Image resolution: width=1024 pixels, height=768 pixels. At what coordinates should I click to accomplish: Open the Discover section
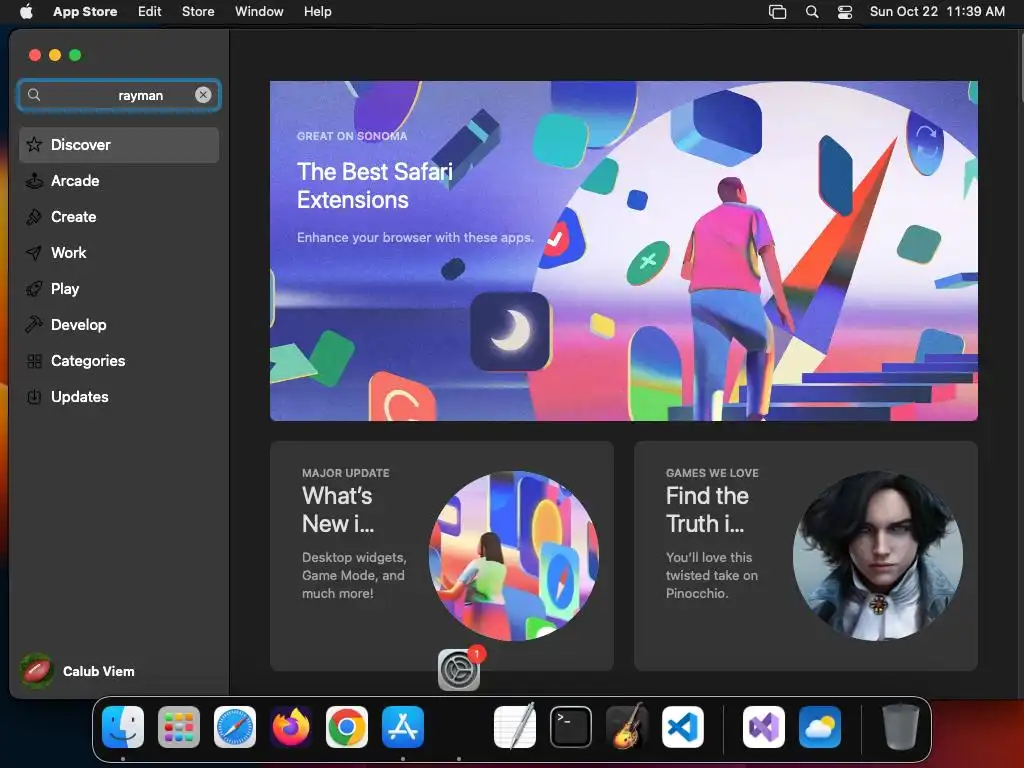(x=119, y=145)
